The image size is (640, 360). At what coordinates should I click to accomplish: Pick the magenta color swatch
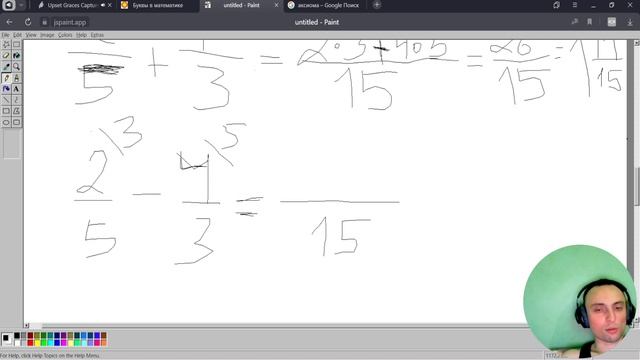64,342
